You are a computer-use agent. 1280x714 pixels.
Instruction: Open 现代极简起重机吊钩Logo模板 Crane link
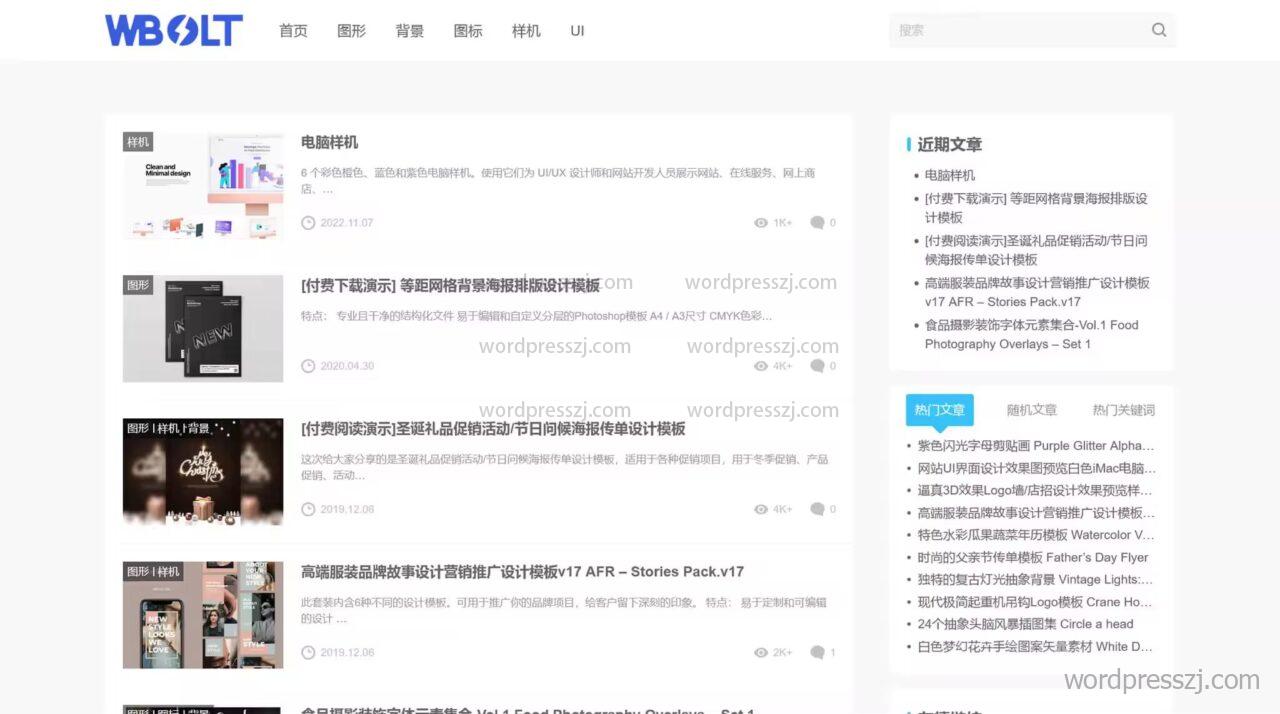click(1036, 602)
